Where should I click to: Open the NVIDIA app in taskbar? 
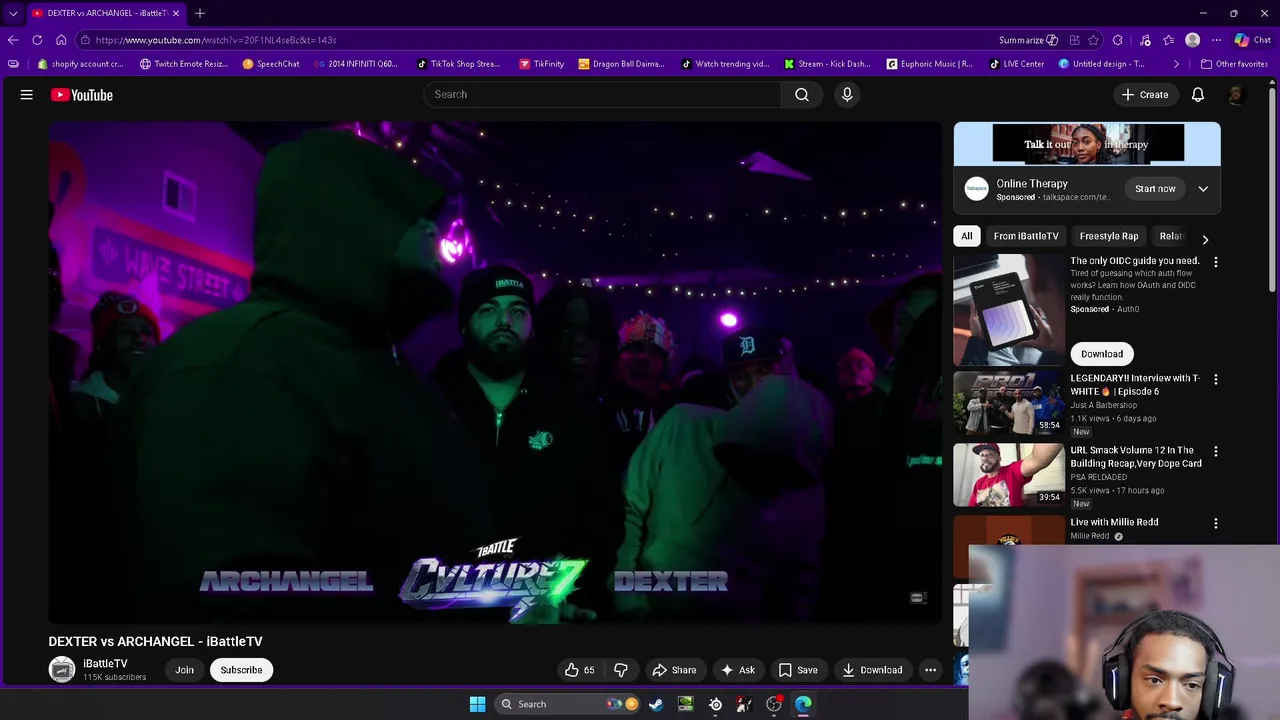tap(685, 704)
